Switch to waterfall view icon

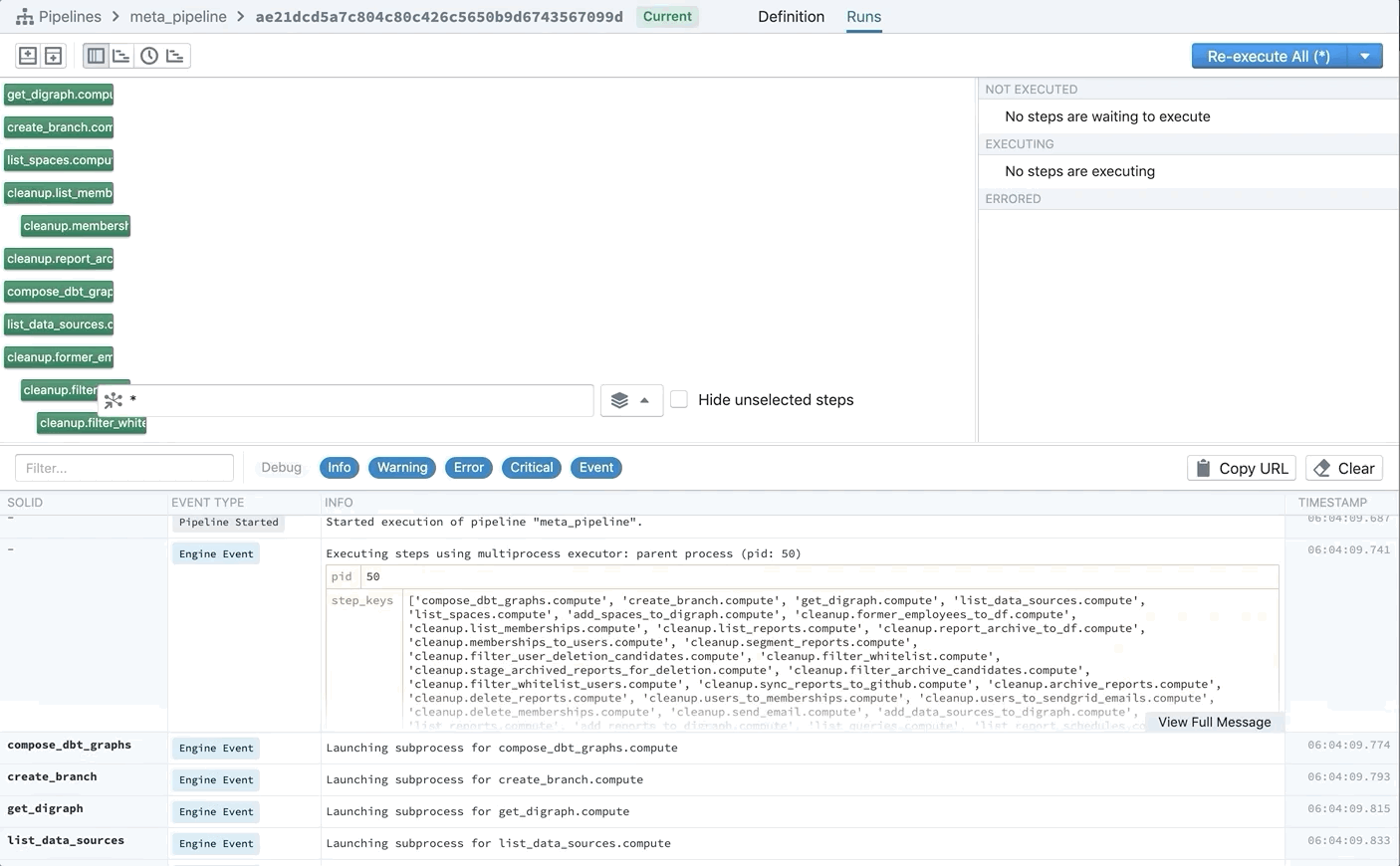[x=121, y=56]
